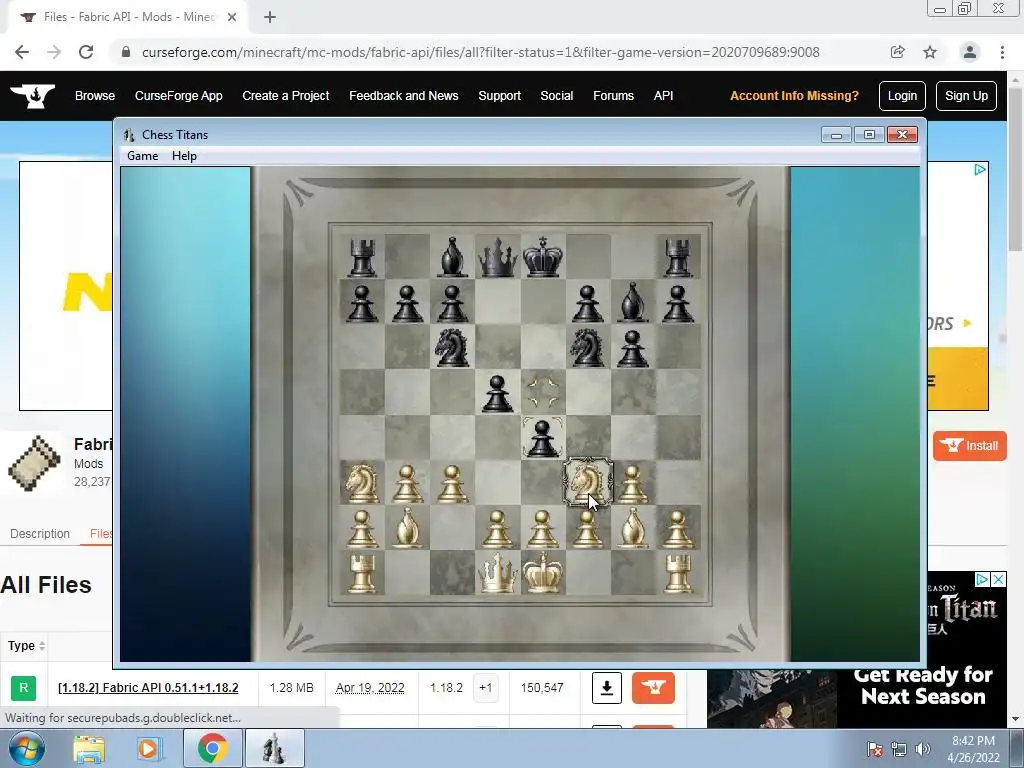Image resolution: width=1024 pixels, height=768 pixels.
Task: Open Social in CurseForge navigation
Action: [x=556, y=95]
